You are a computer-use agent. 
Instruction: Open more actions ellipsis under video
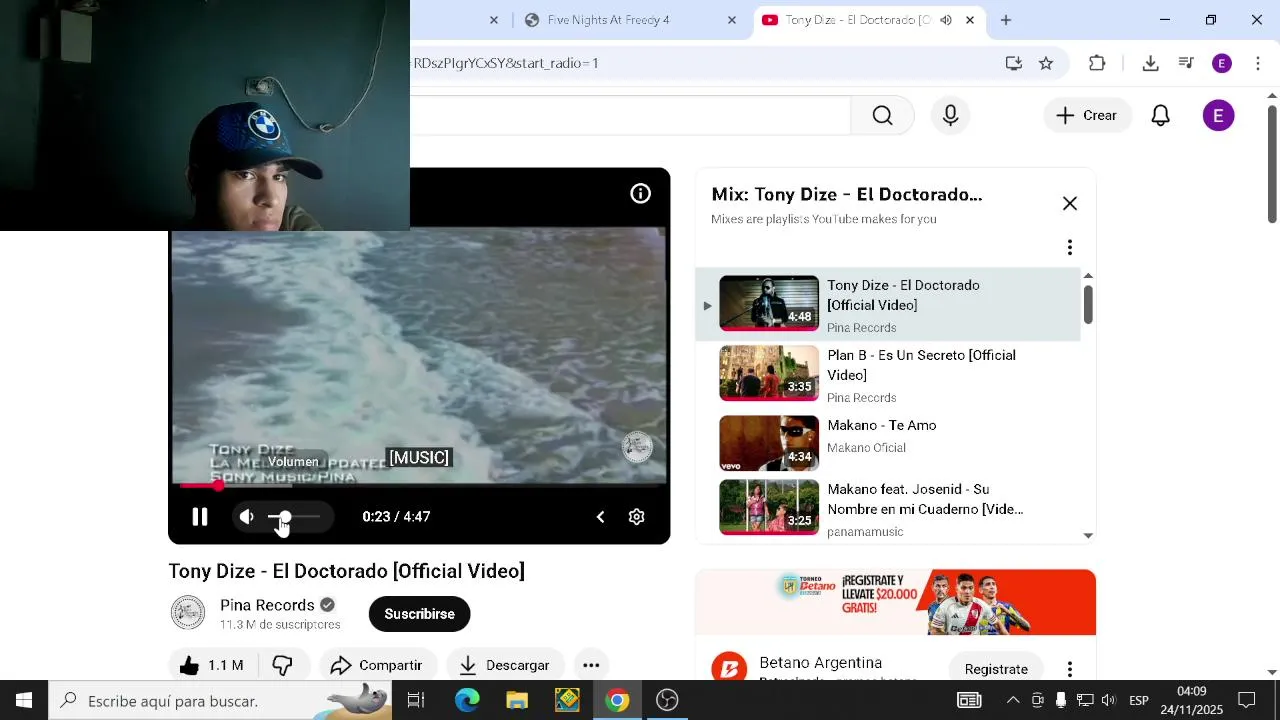591,665
